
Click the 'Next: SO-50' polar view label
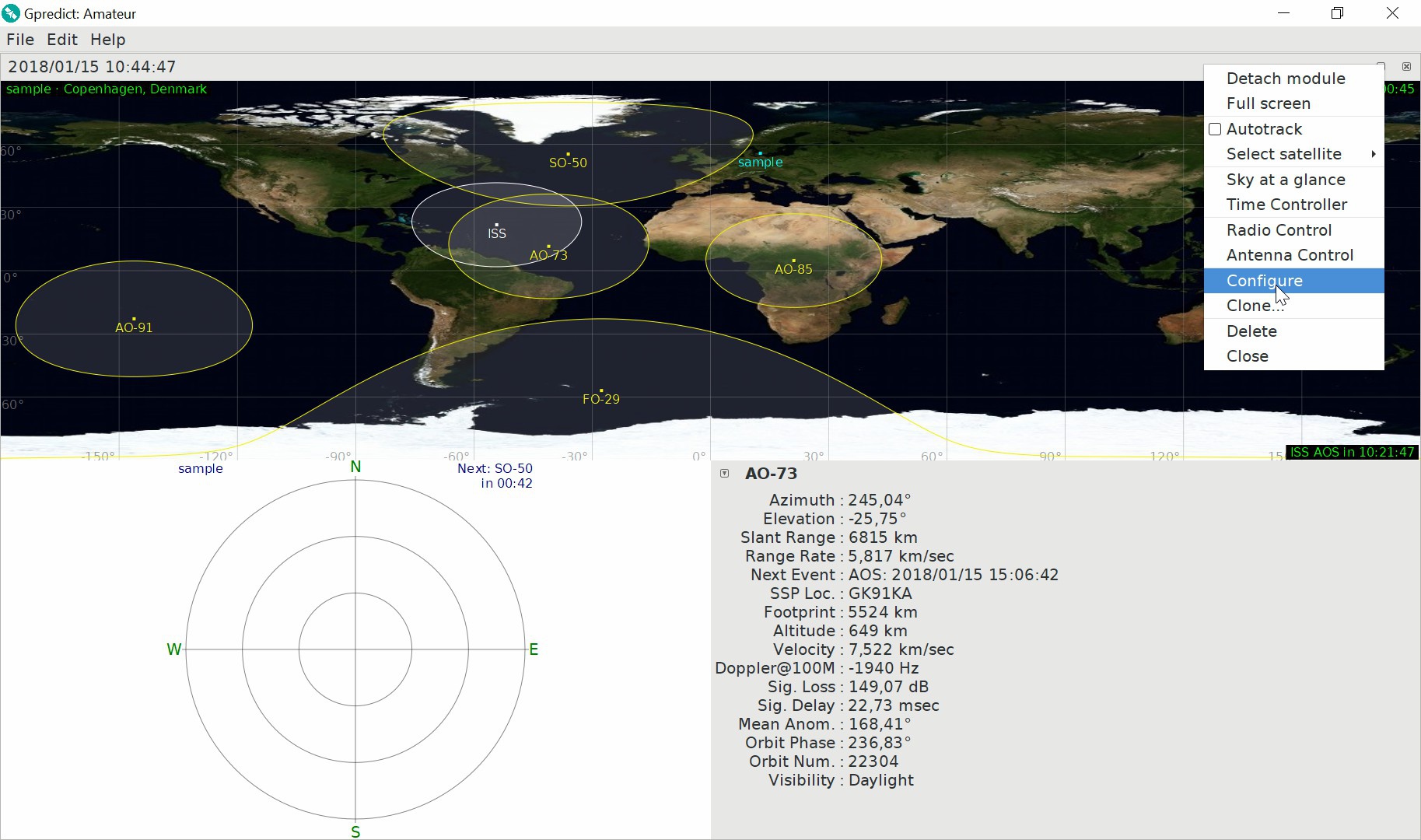click(495, 468)
